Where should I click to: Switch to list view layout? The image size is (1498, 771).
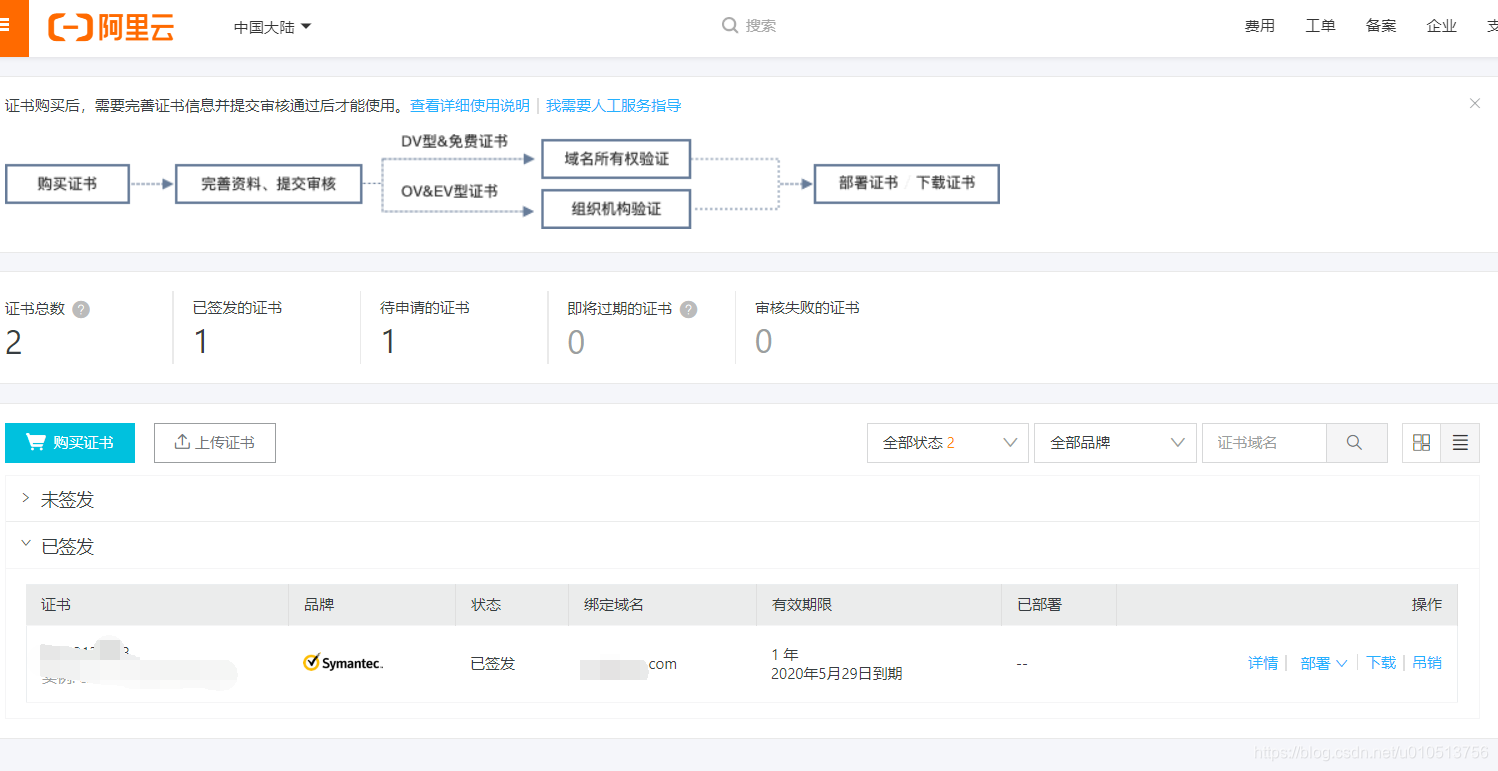click(x=1460, y=442)
